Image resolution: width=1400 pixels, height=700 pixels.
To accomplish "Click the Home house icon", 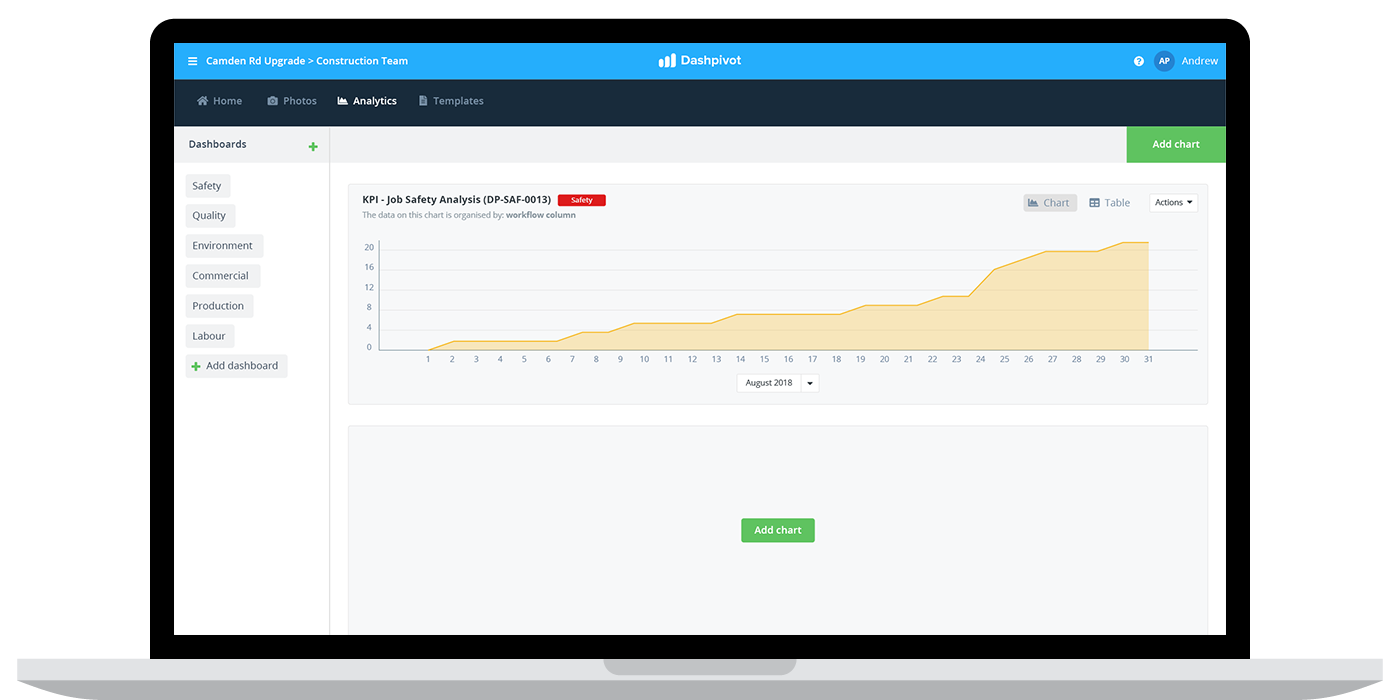I will pyautogui.click(x=203, y=101).
